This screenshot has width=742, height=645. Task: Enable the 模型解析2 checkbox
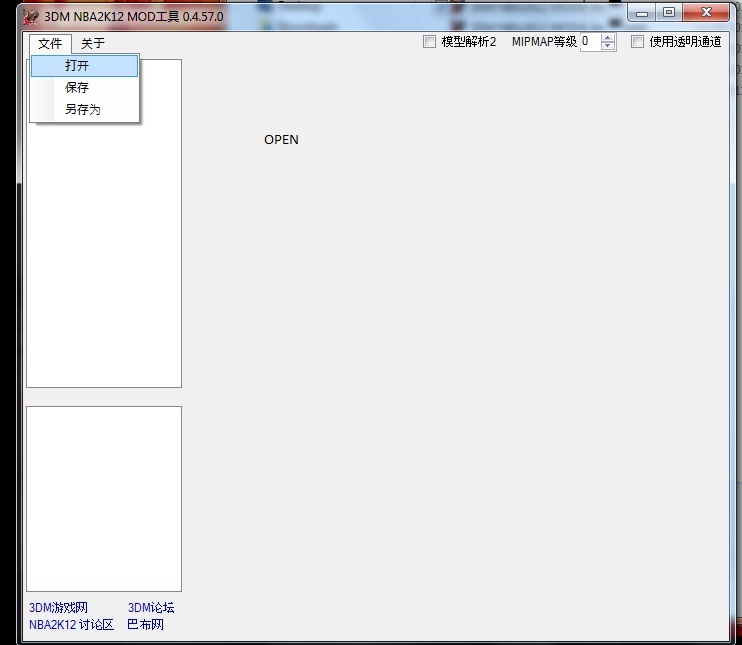coord(429,42)
